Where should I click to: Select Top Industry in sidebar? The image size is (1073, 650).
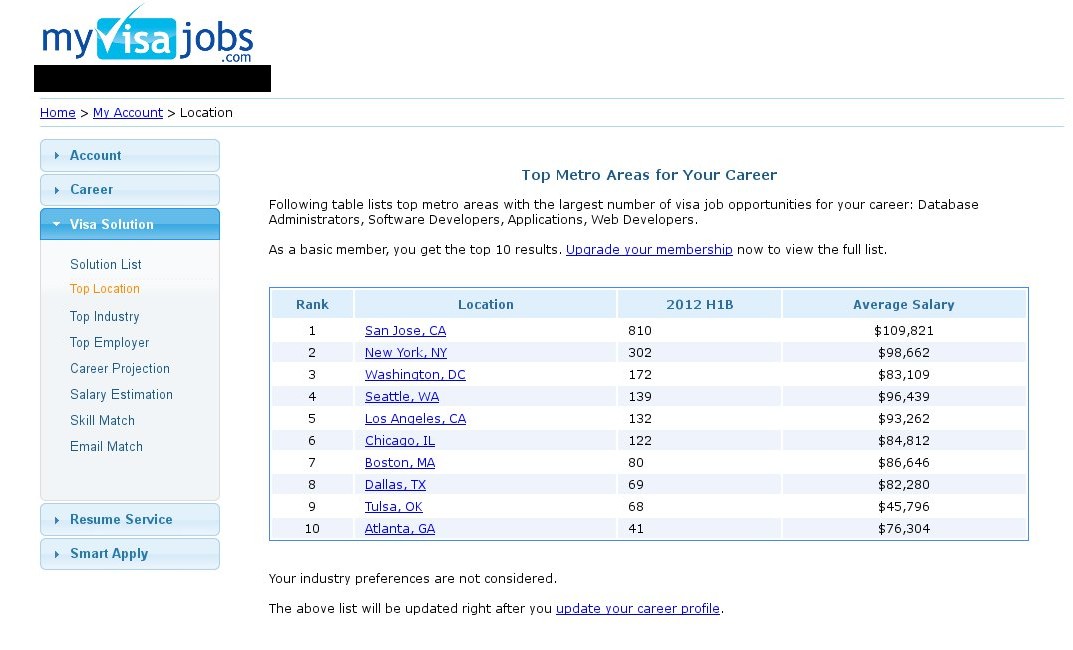coord(104,317)
